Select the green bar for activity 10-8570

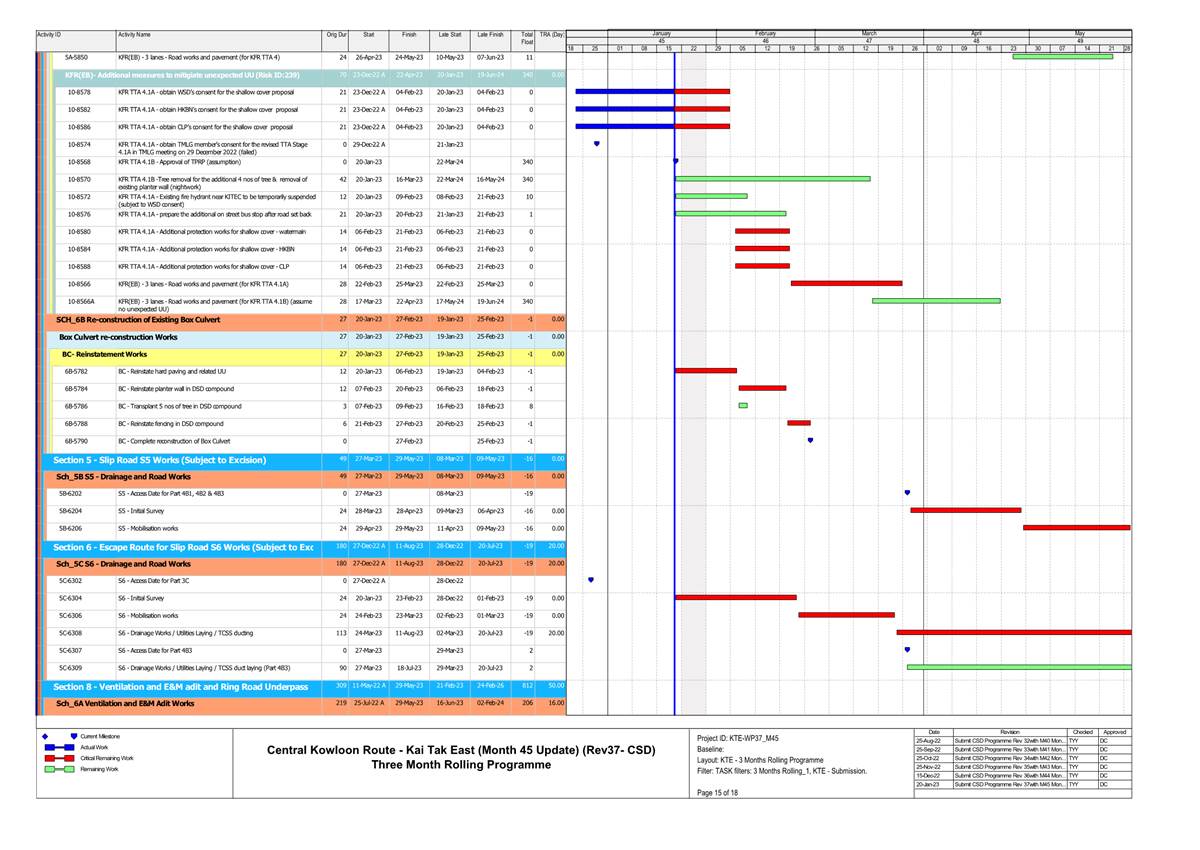pos(772,179)
